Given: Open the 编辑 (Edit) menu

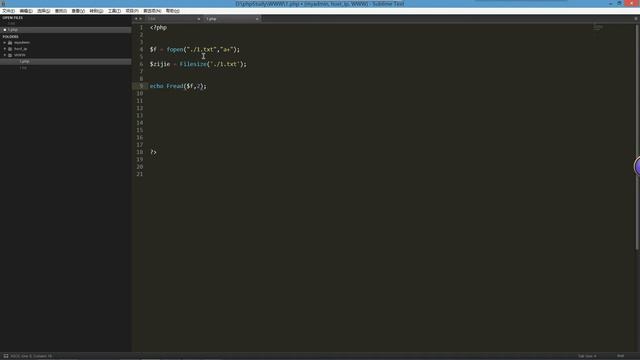Looking at the screenshot, I should (26, 11).
